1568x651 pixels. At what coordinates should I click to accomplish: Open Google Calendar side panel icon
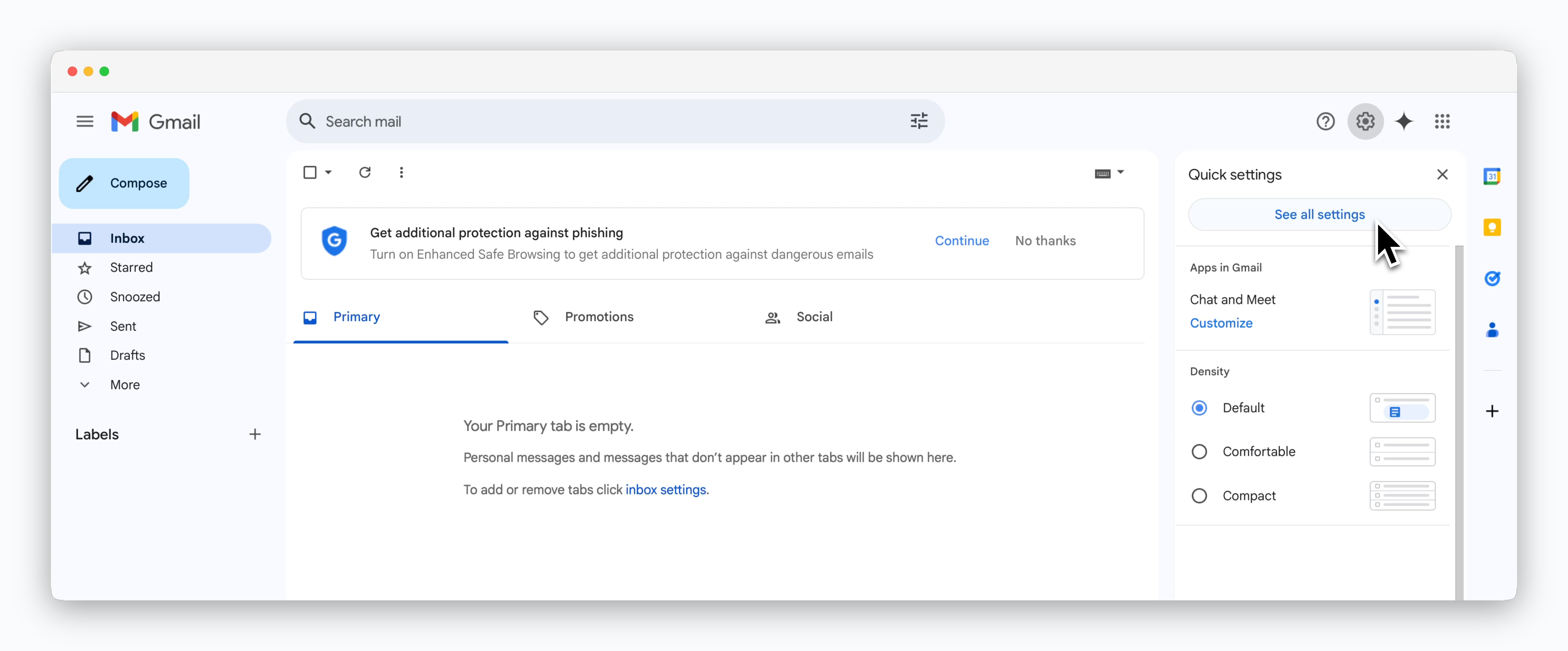[x=1491, y=176]
